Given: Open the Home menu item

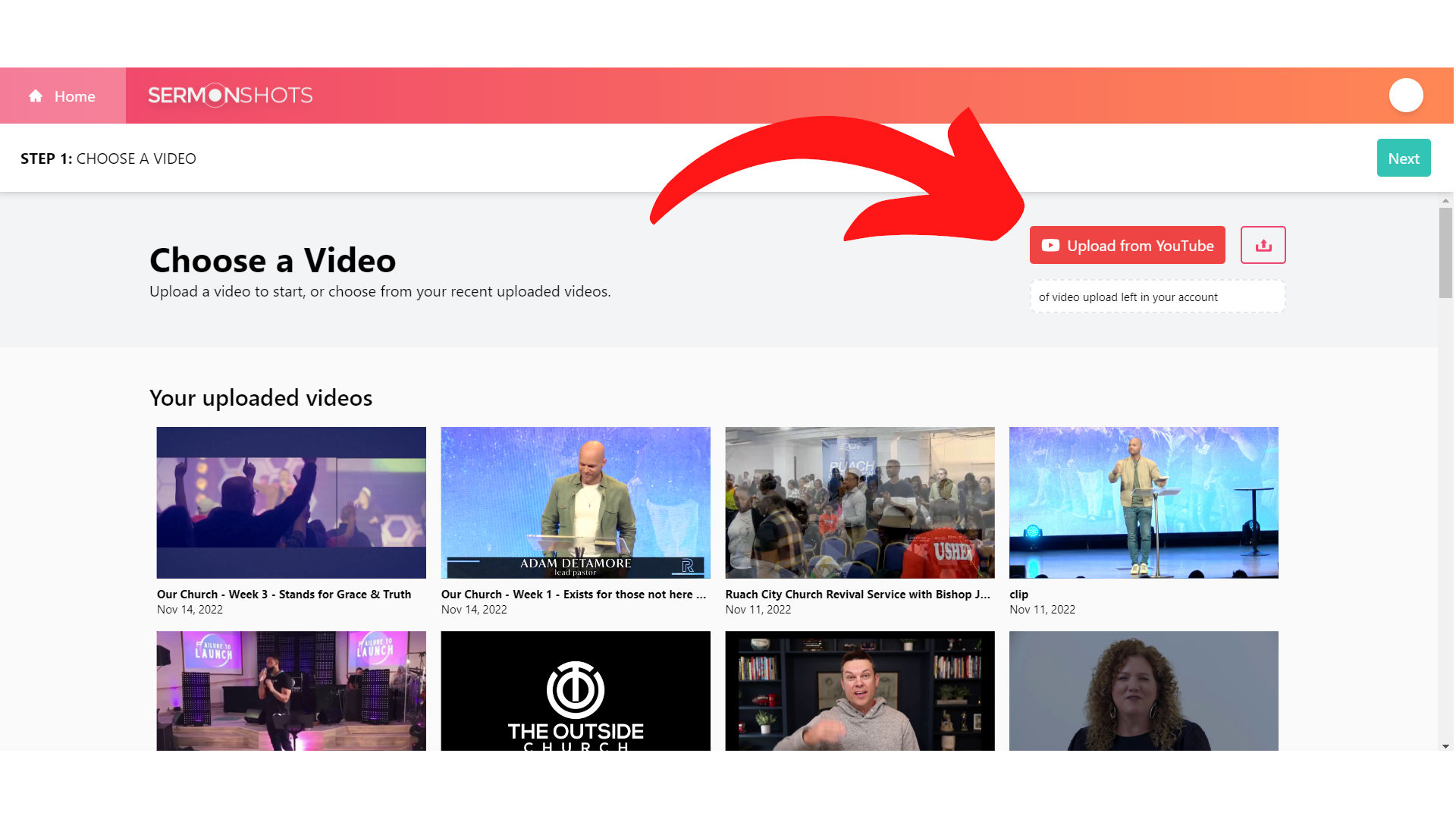Looking at the screenshot, I should (74, 96).
